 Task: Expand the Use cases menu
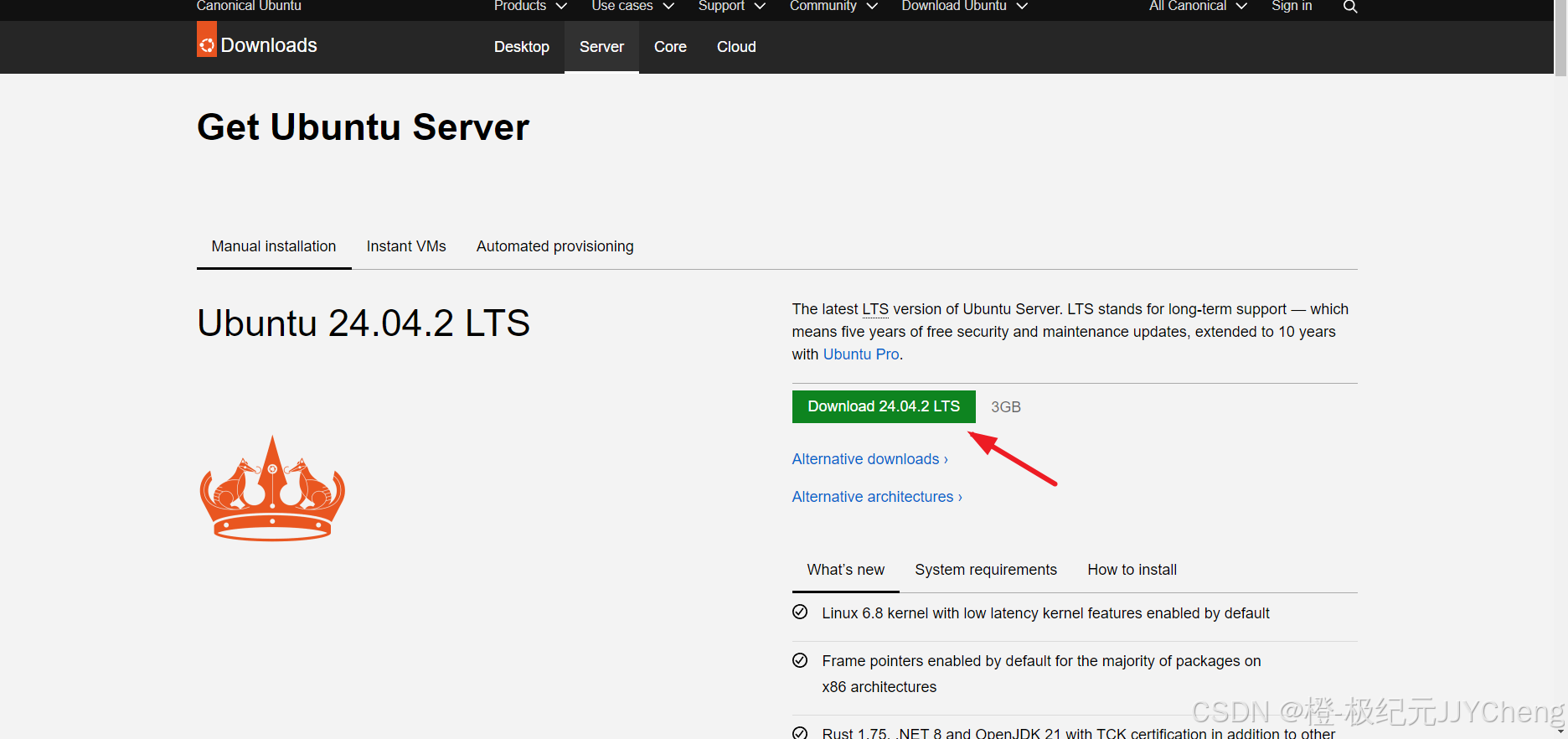coord(632,7)
